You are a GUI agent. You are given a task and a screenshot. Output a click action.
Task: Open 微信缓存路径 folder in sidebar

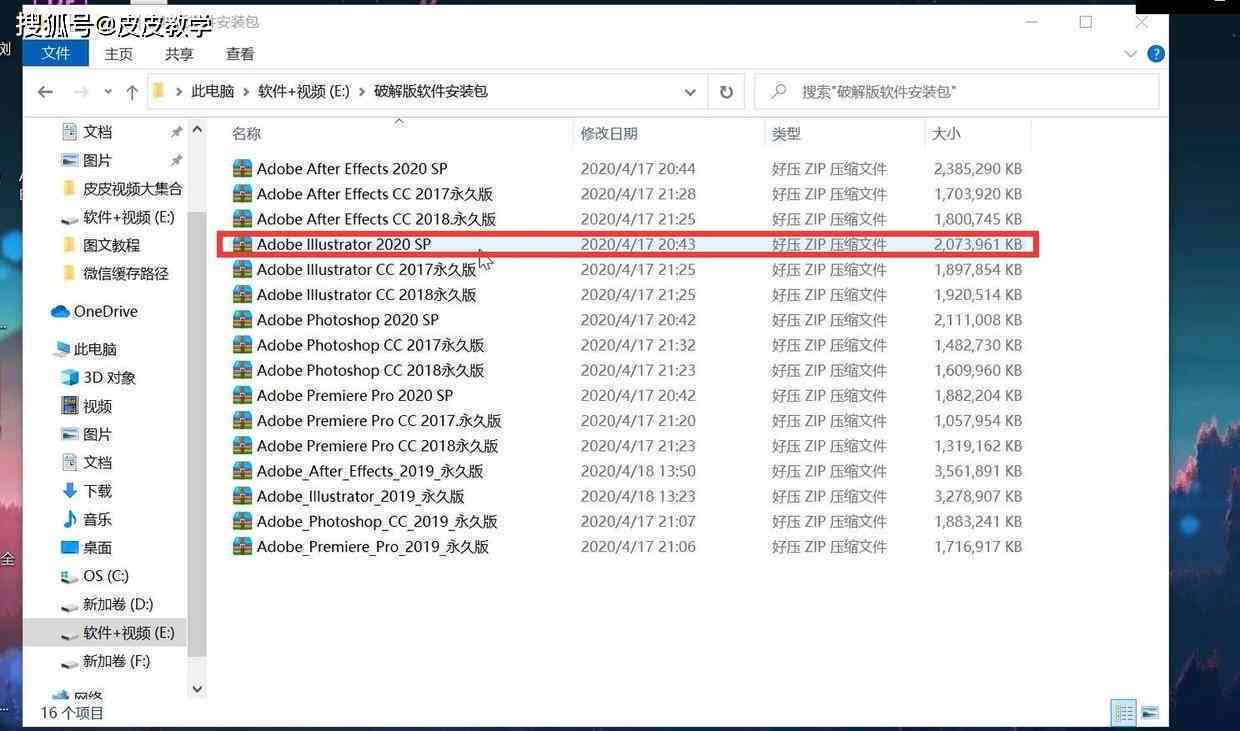125,273
